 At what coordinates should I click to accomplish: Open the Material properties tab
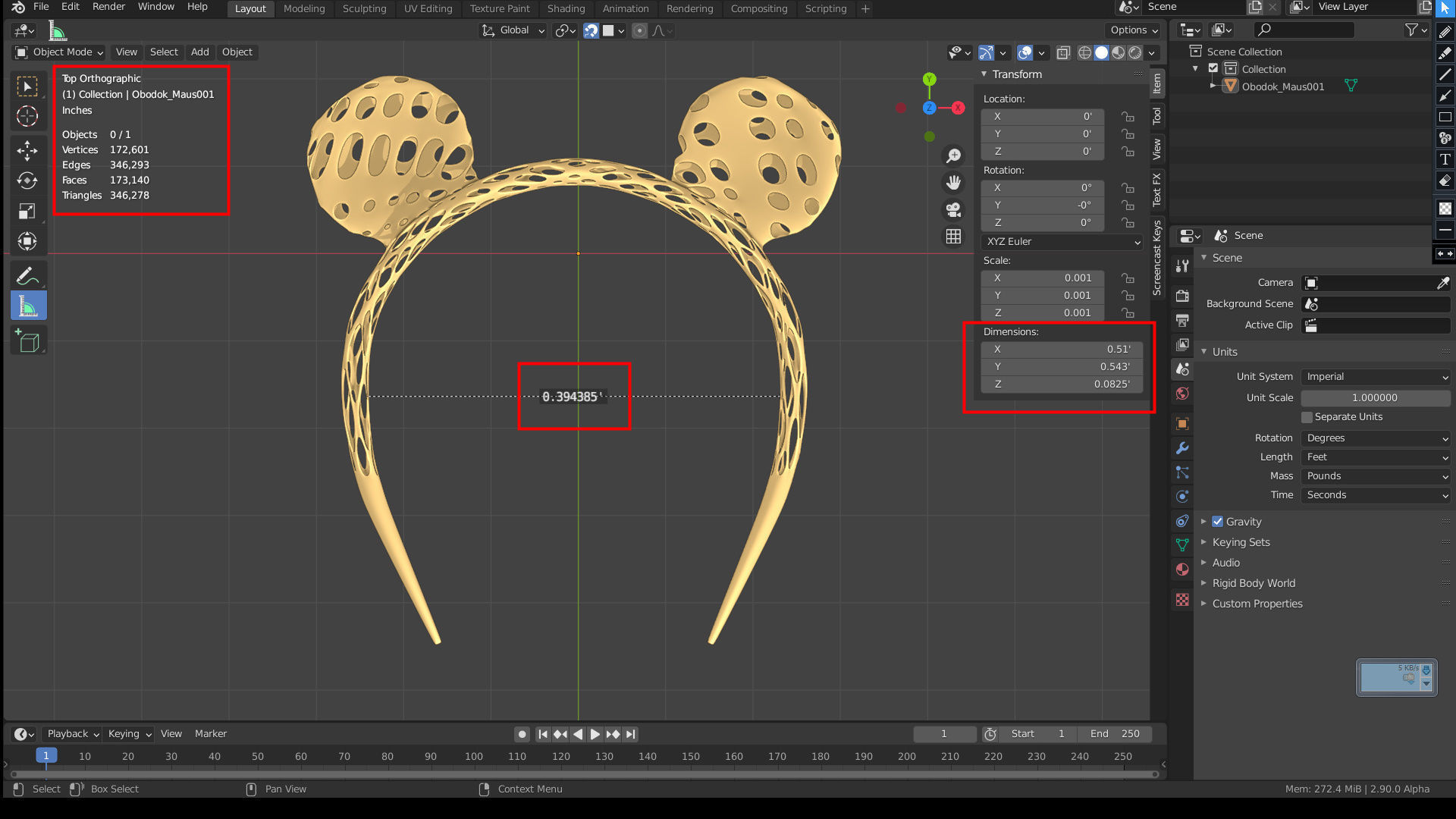[1182, 570]
